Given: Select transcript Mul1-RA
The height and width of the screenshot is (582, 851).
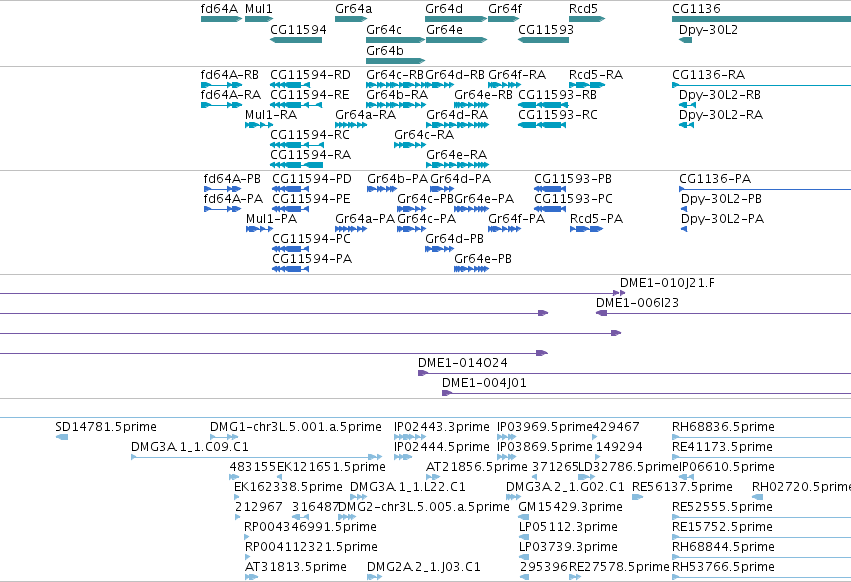Looking at the screenshot, I should coord(259,125).
